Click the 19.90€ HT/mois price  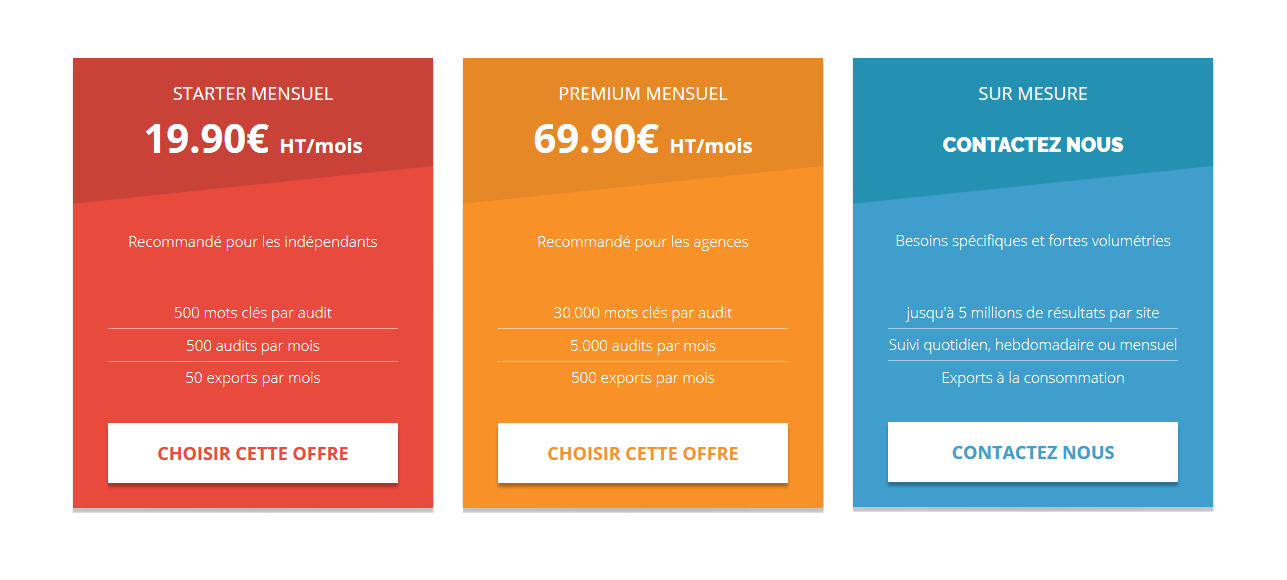click(253, 140)
